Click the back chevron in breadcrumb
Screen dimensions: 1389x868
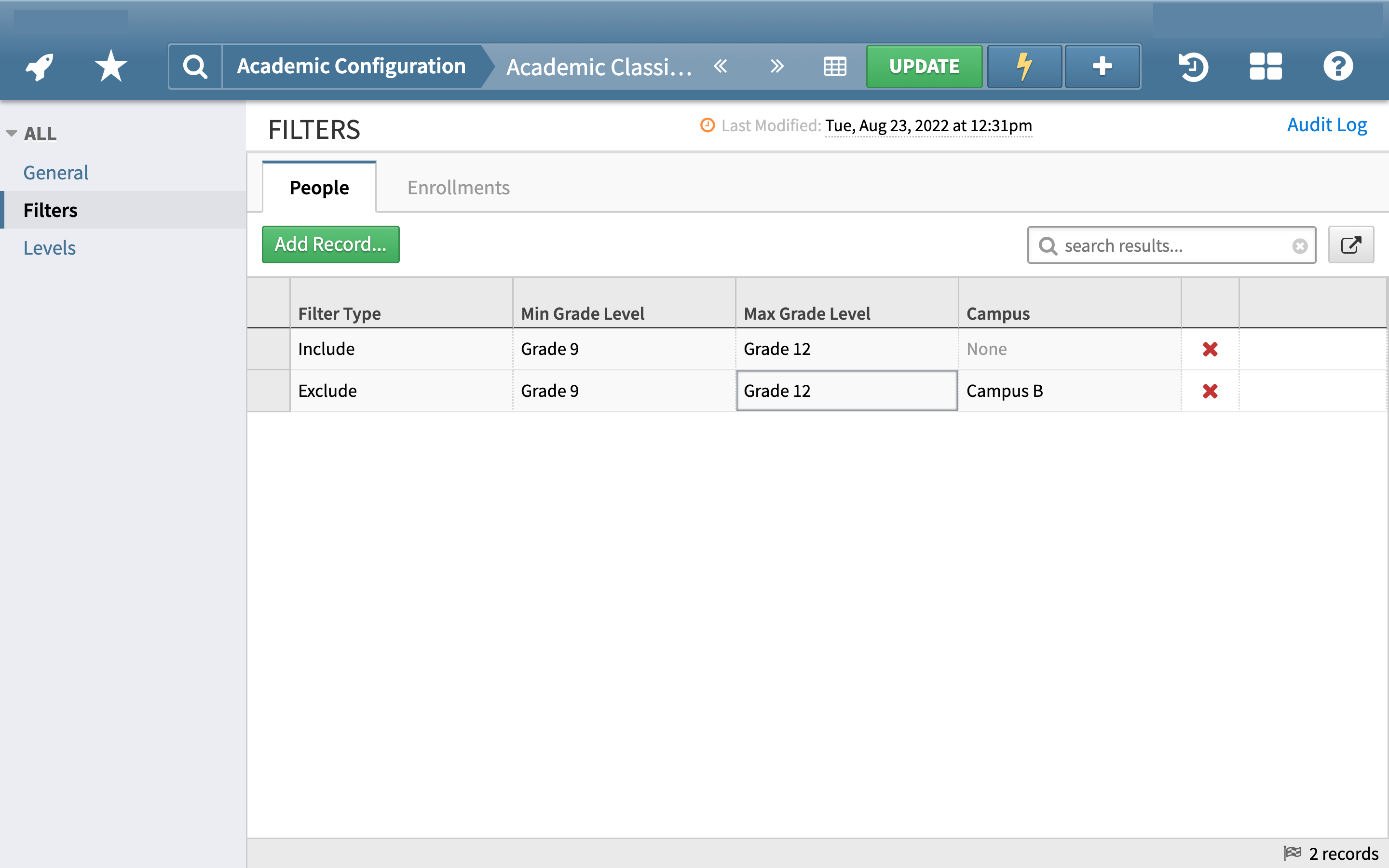tap(721, 66)
